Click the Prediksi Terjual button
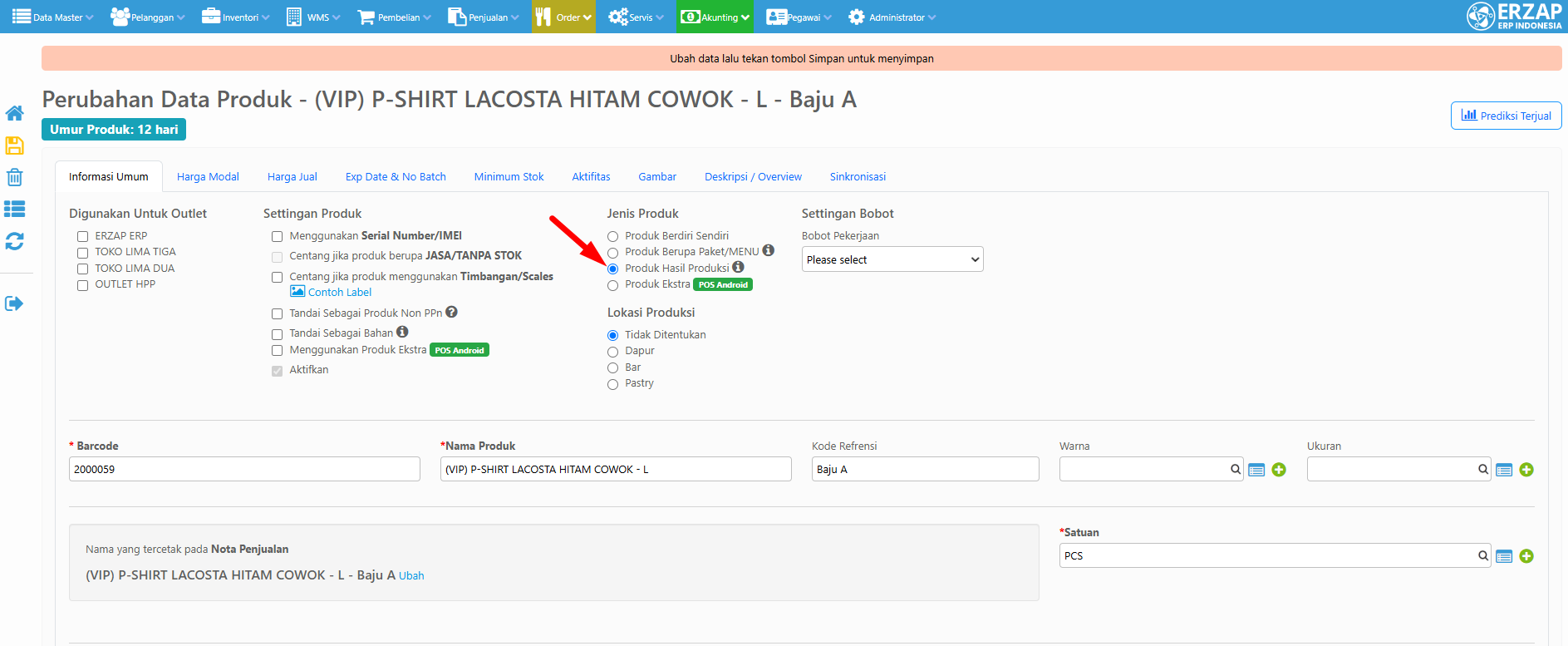1568x646 pixels. pos(1506,116)
